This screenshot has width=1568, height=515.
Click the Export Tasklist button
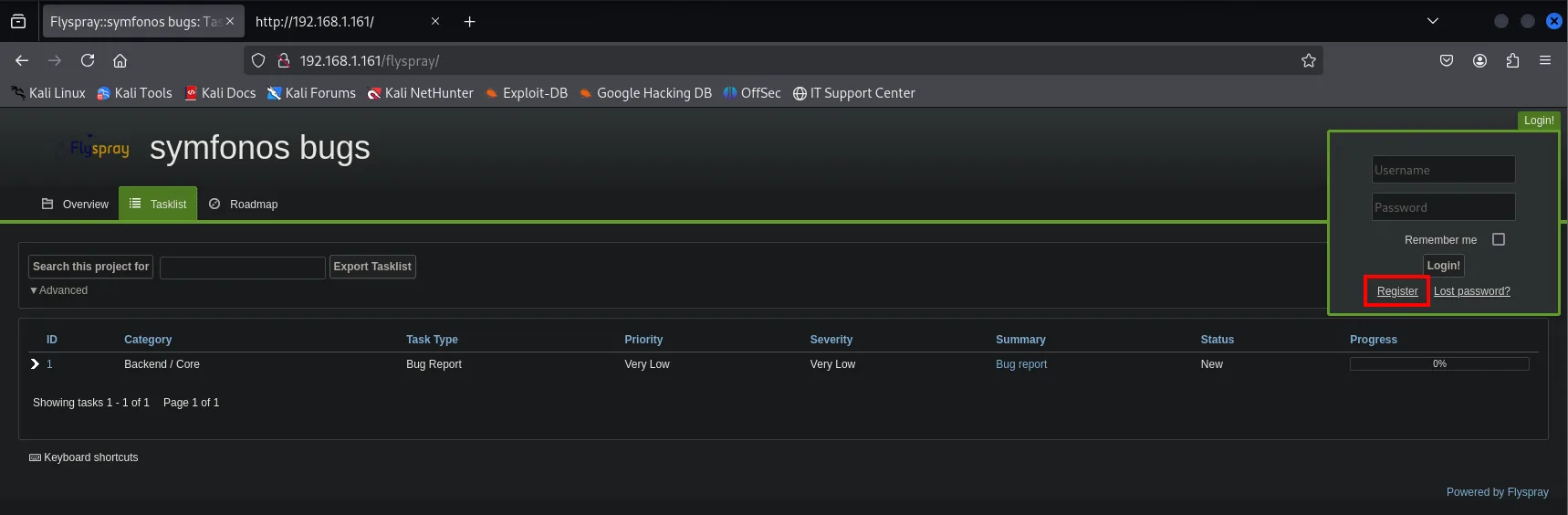click(x=372, y=267)
